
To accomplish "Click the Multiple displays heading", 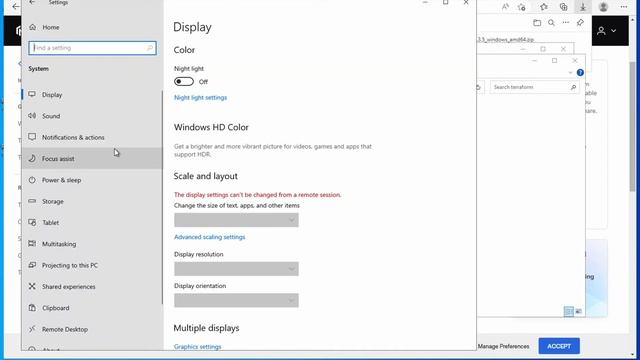I will point(207,328).
